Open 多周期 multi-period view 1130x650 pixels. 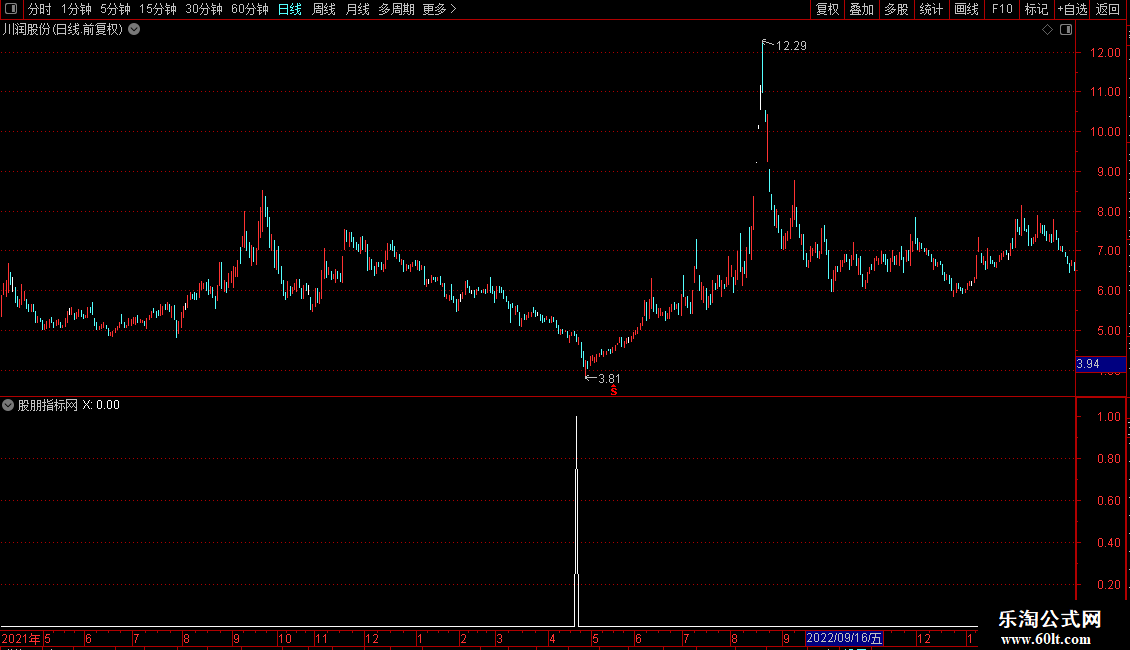396,9
